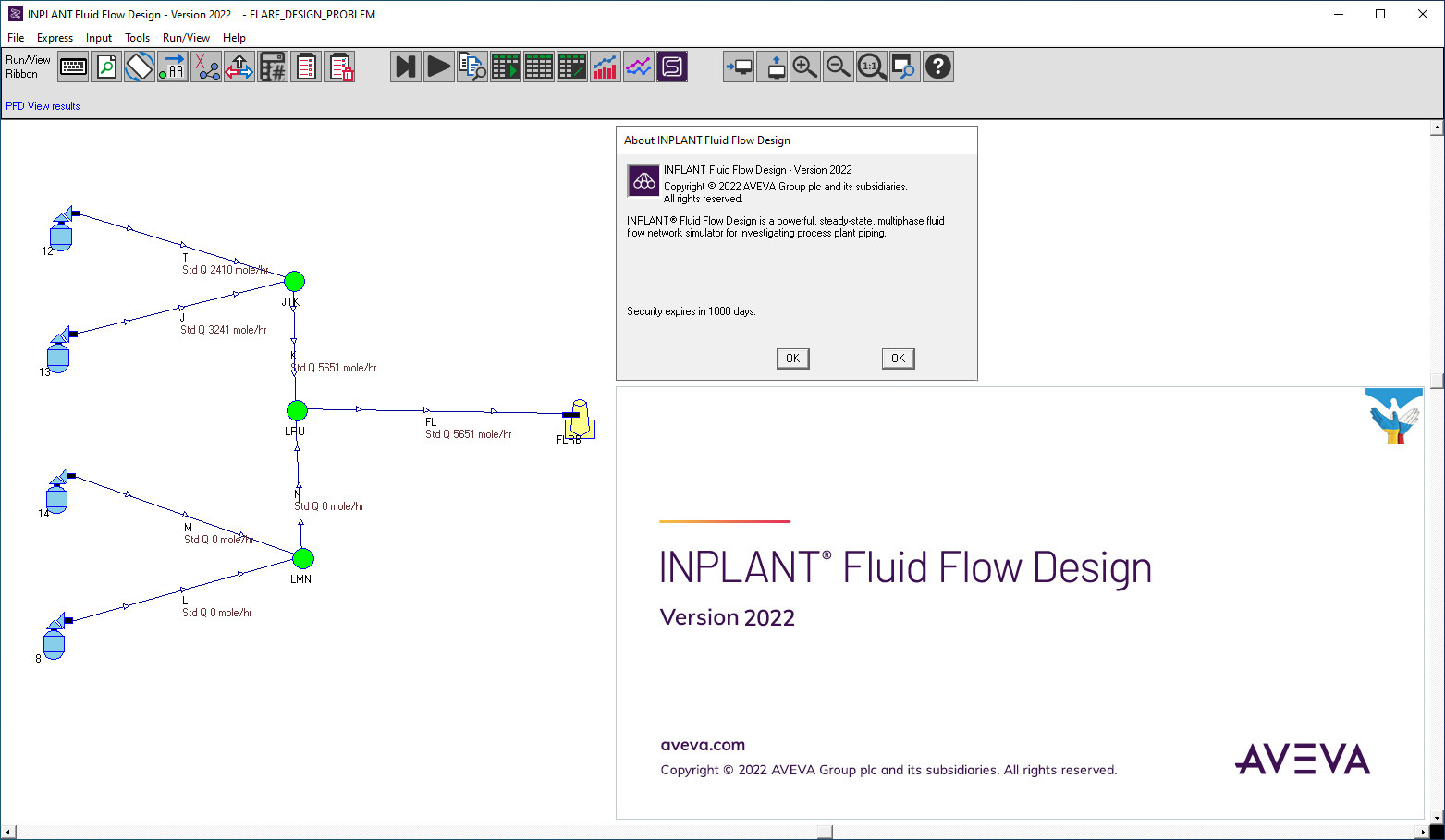This screenshot has width=1445, height=840.
Task: Open the Tools menu
Action: tap(137, 38)
